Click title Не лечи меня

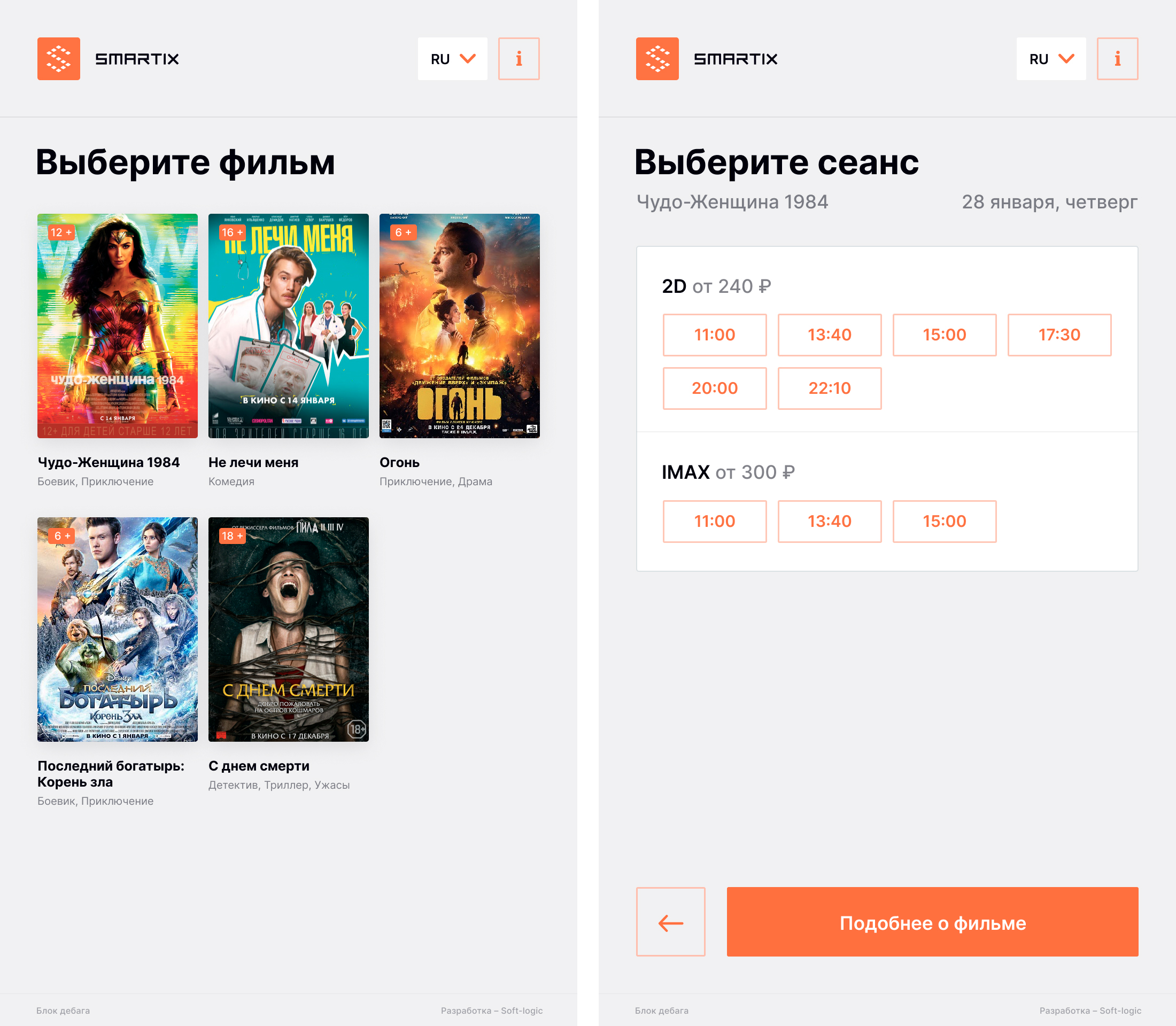(x=253, y=462)
